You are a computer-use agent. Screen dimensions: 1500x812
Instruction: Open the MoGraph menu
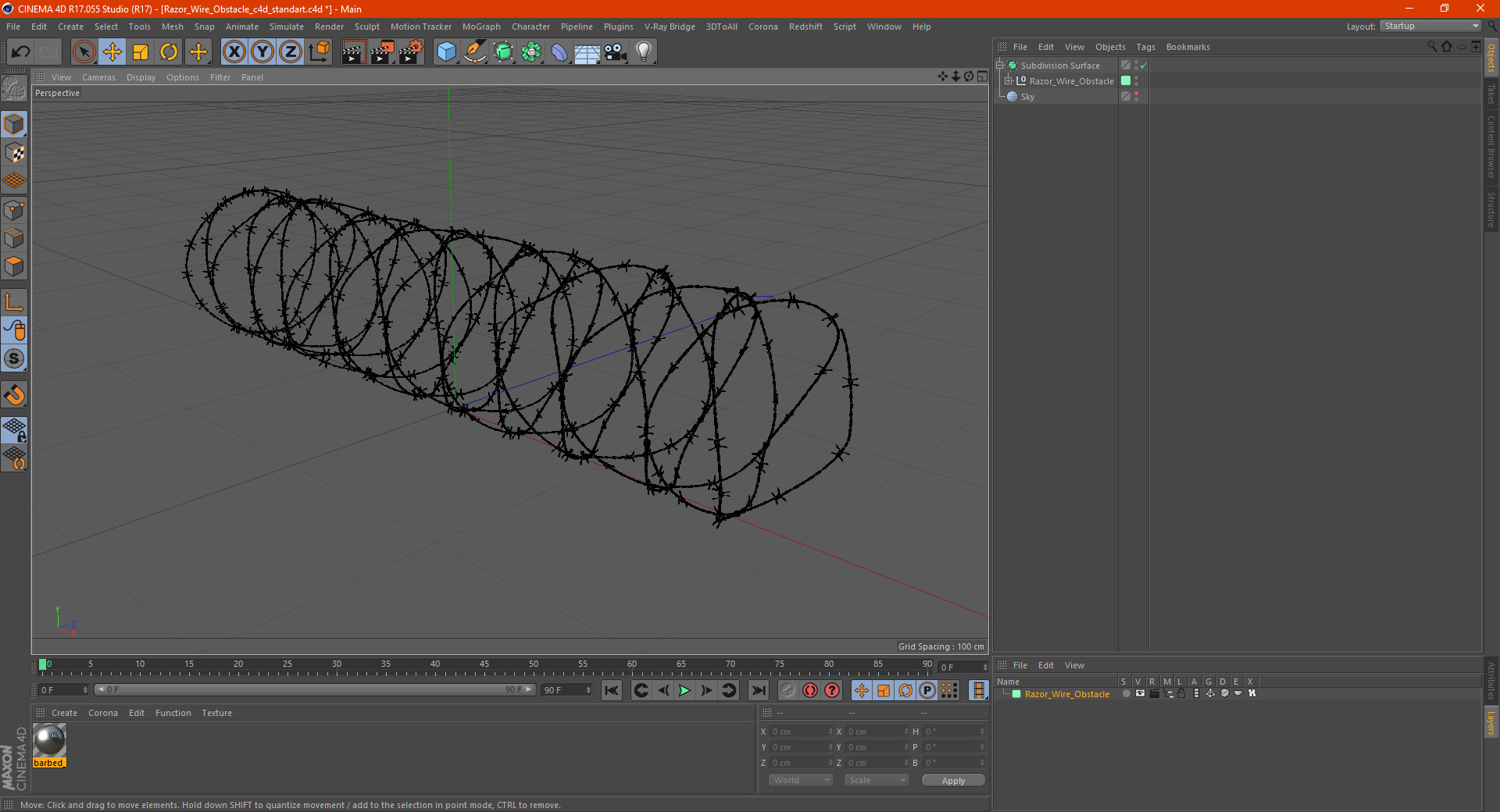pyautogui.click(x=481, y=27)
